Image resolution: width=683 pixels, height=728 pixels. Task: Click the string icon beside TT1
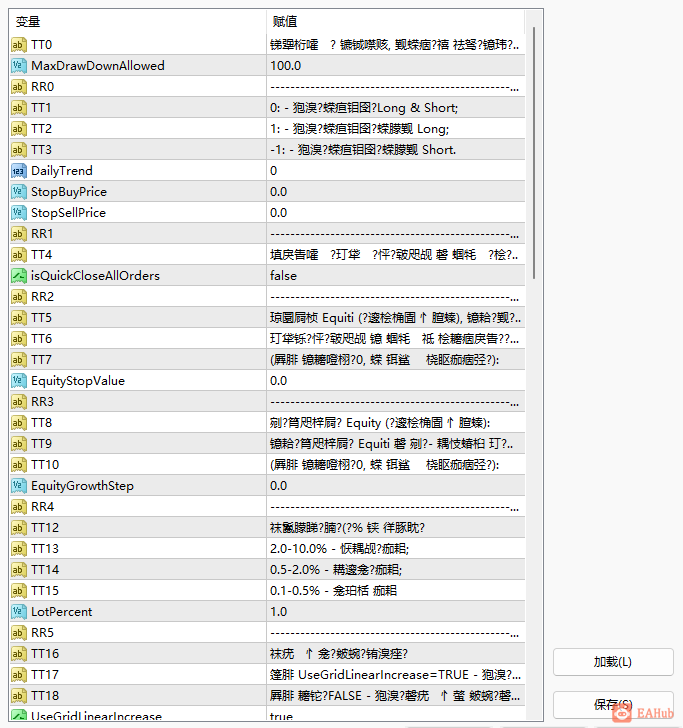(19, 108)
